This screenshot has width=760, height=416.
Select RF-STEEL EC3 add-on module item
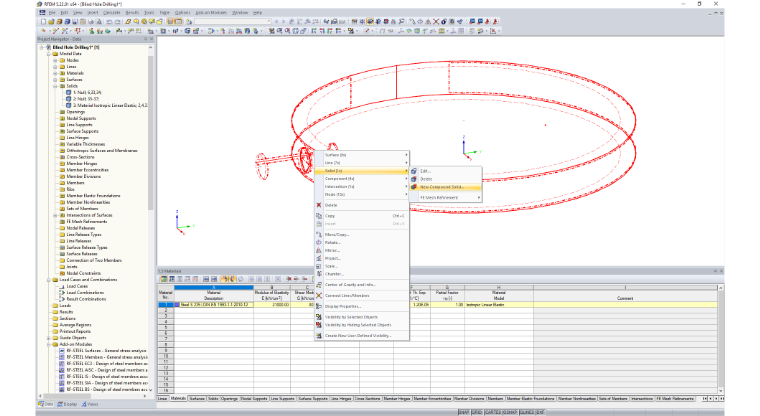pos(107,364)
